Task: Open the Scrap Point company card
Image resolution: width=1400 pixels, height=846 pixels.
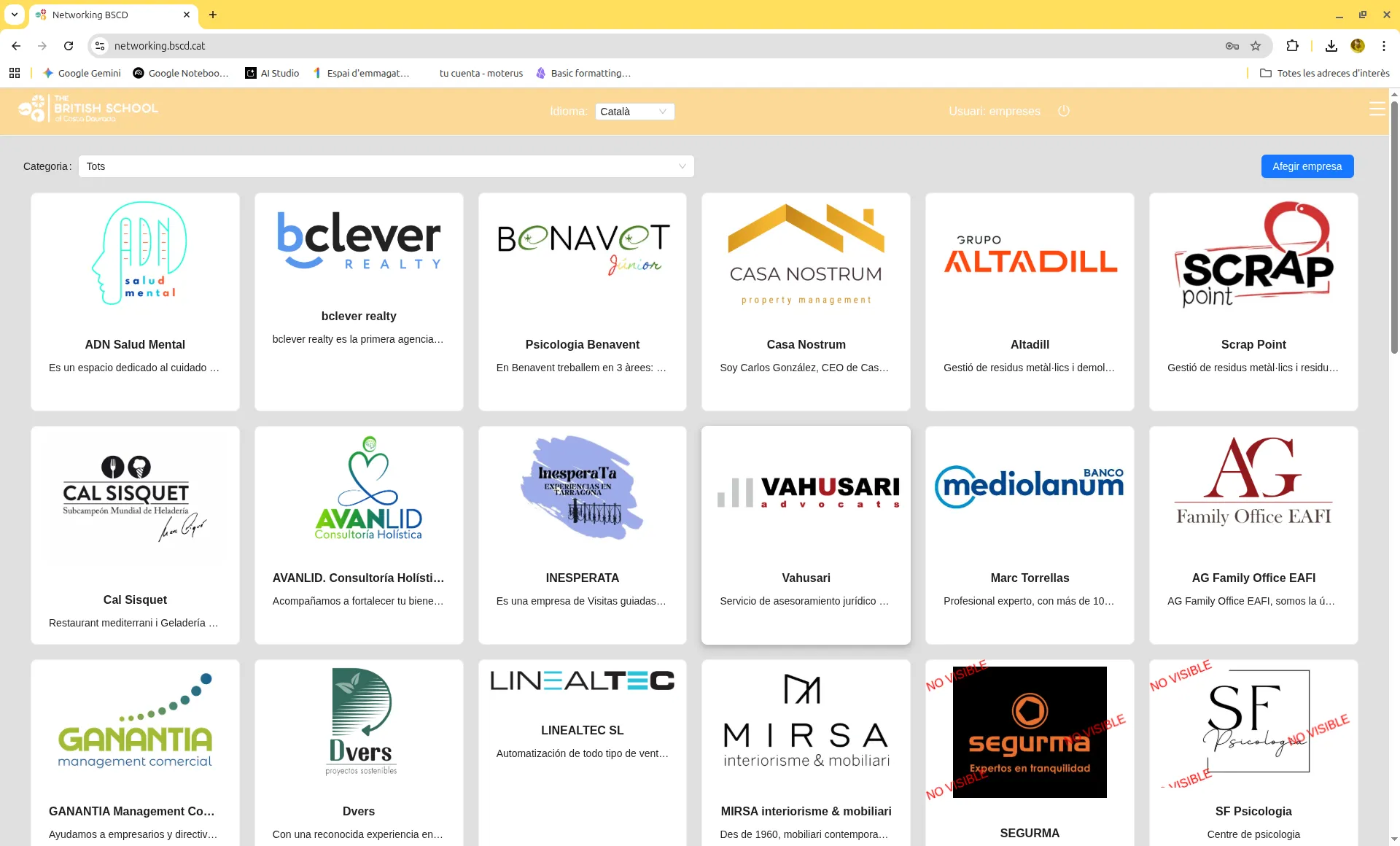Action: tap(1253, 301)
